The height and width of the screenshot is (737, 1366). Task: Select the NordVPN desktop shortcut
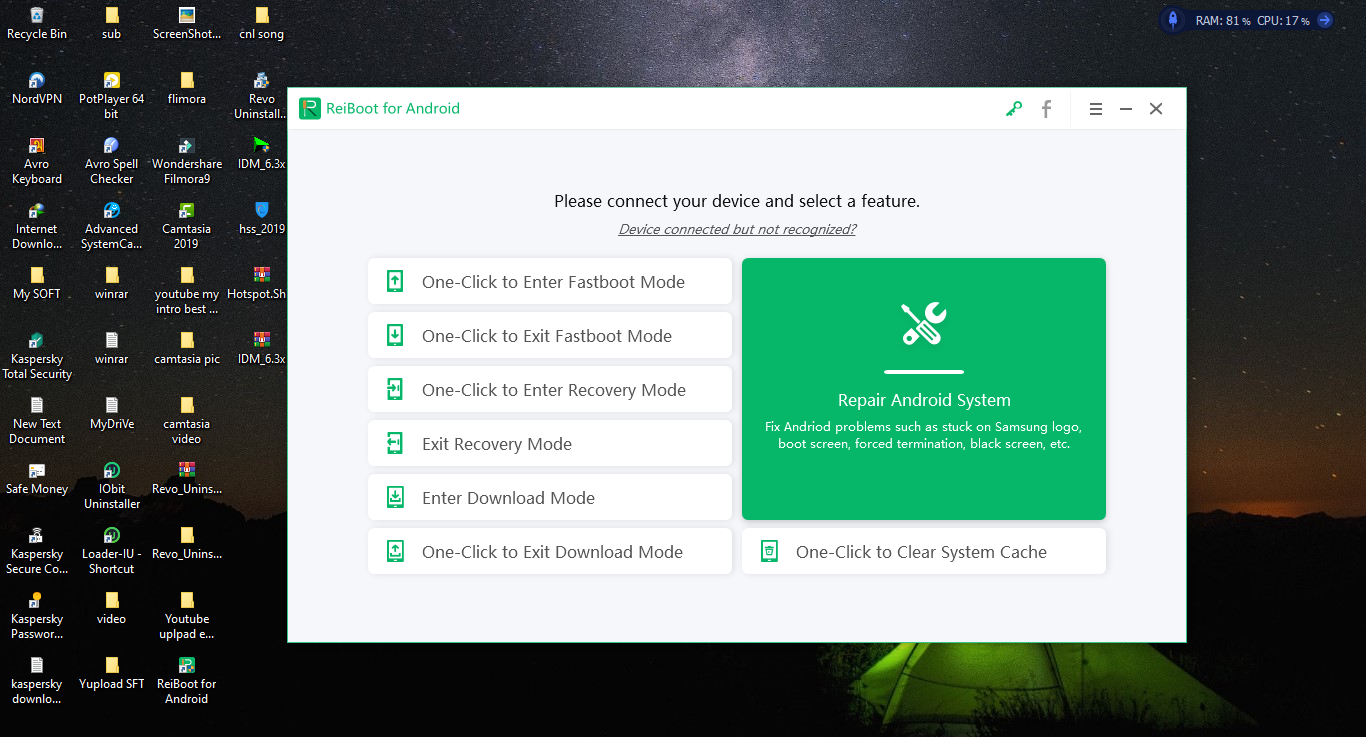(x=37, y=89)
